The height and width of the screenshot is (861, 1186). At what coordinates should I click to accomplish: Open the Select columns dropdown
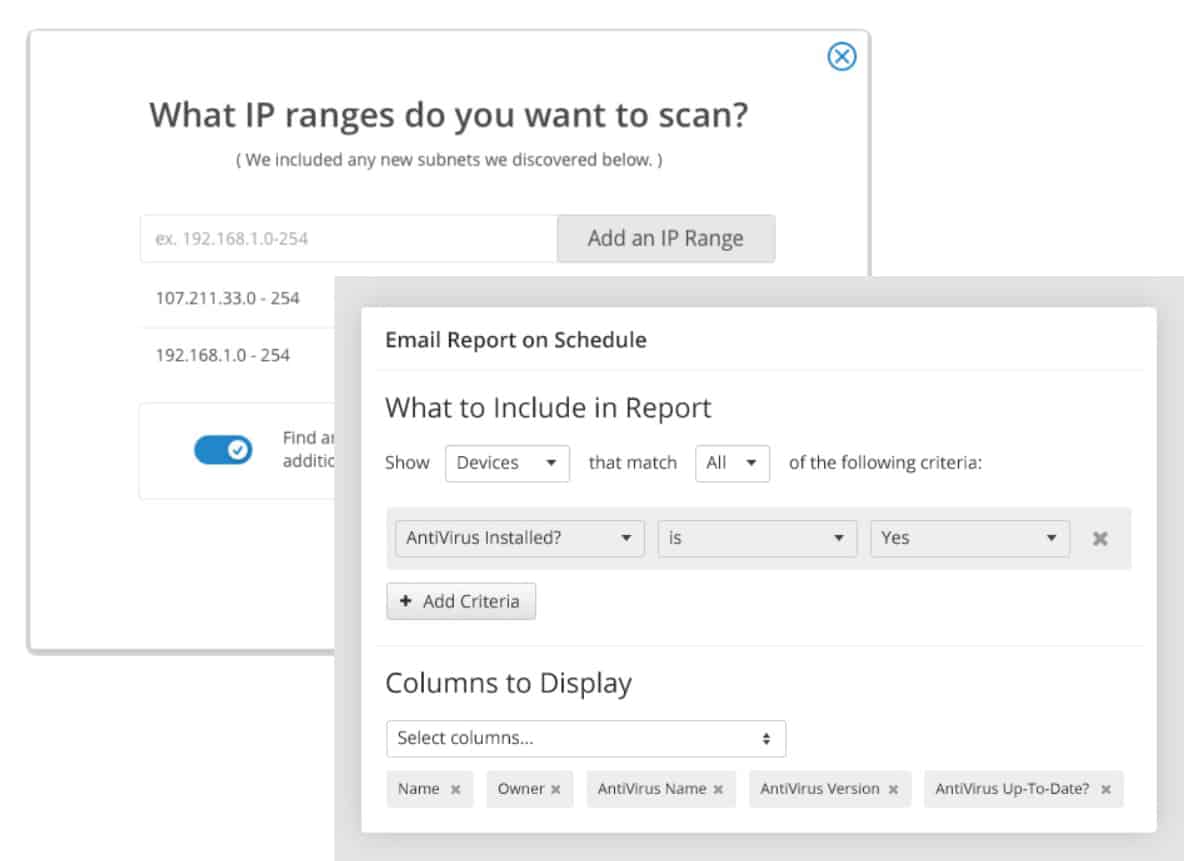pyautogui.click(x=585, y=738)
